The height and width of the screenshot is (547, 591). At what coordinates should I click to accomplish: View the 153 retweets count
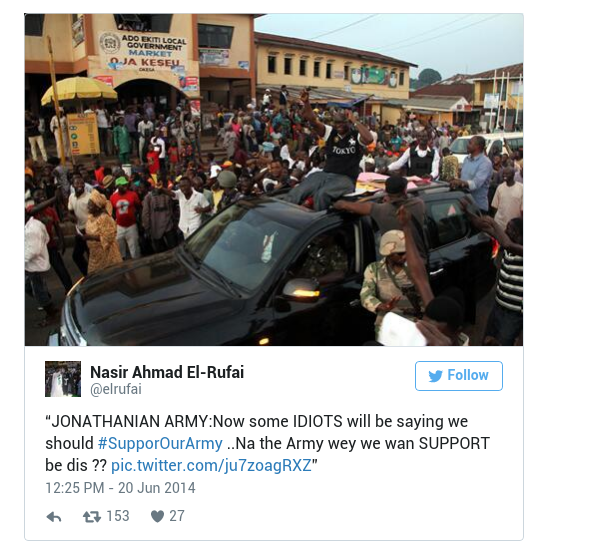coord(118,516)
